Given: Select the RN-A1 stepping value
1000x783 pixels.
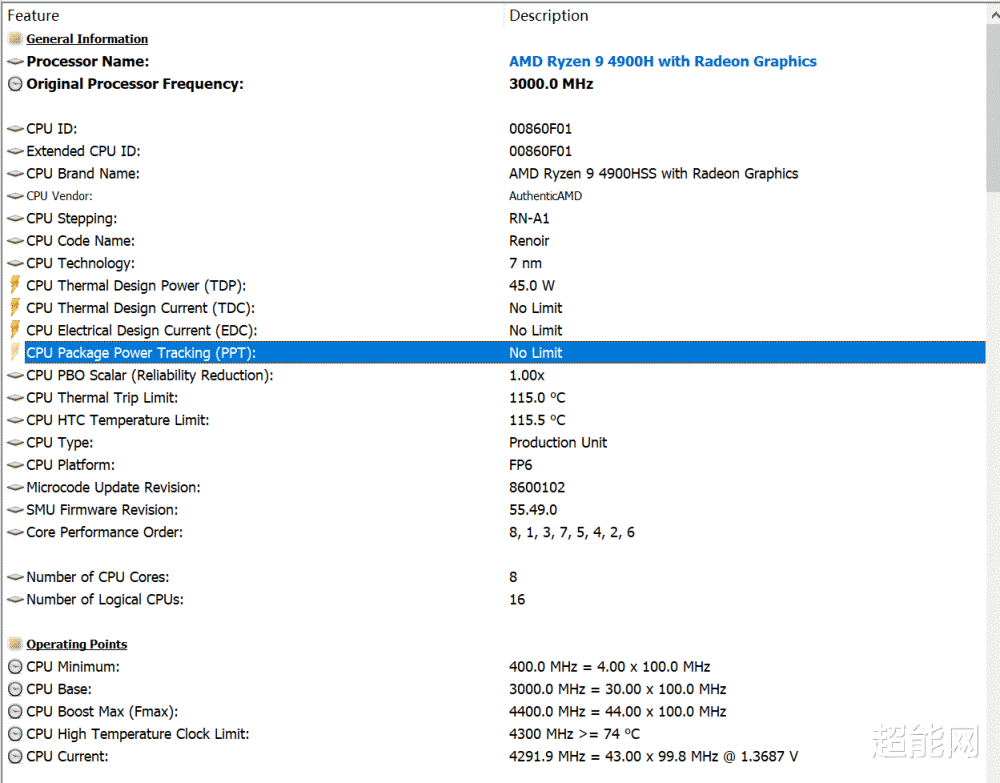Looking at the screenshot, I should [x=529, y=218].
